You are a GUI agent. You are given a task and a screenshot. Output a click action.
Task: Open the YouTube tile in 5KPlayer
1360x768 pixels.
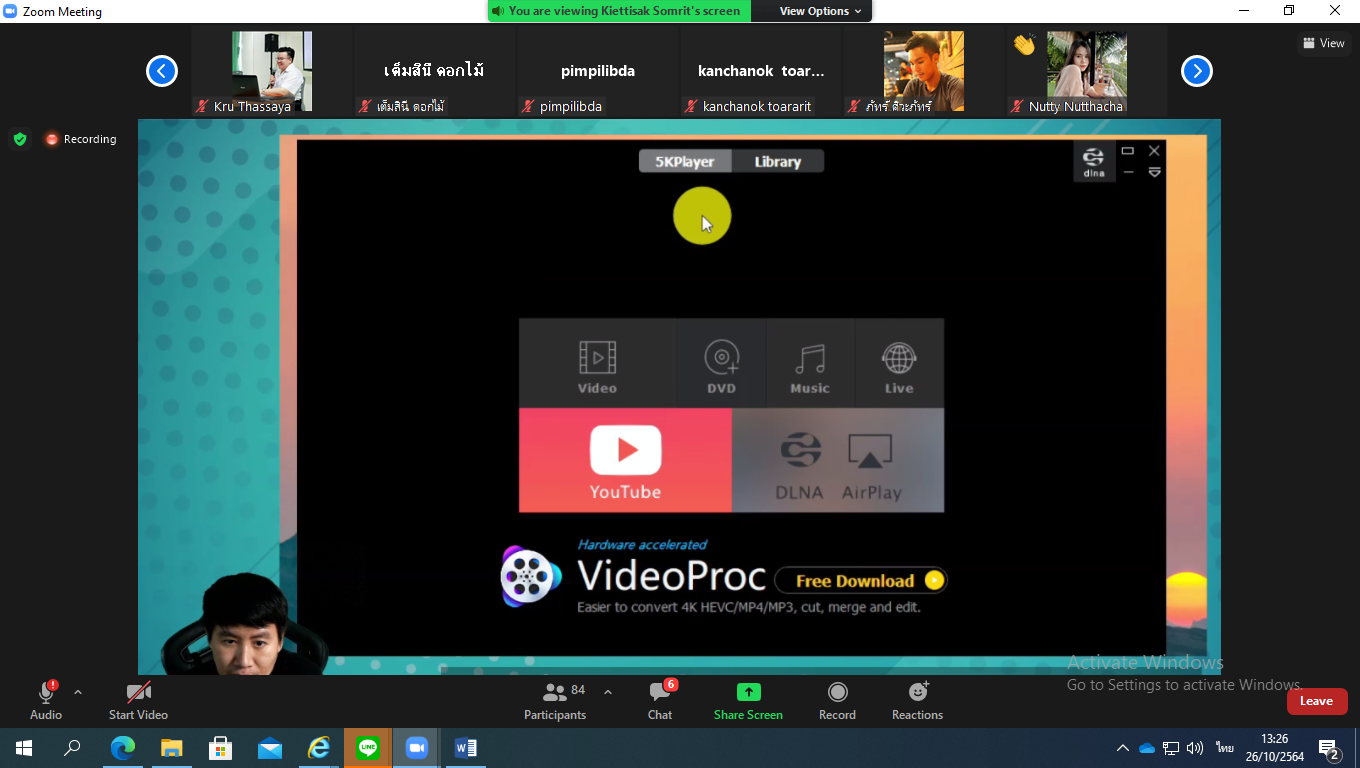[x=625, y=460]
